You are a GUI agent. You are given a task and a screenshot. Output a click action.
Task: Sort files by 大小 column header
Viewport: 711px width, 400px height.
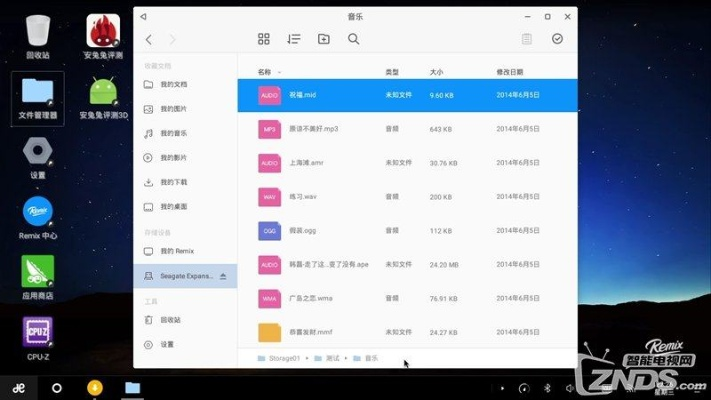(436, 72)
